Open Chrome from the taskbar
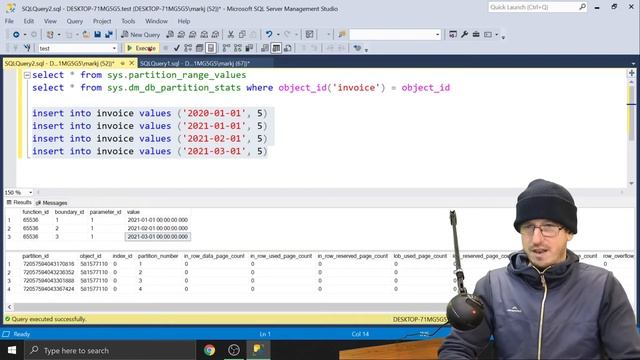 coord(209,350)
